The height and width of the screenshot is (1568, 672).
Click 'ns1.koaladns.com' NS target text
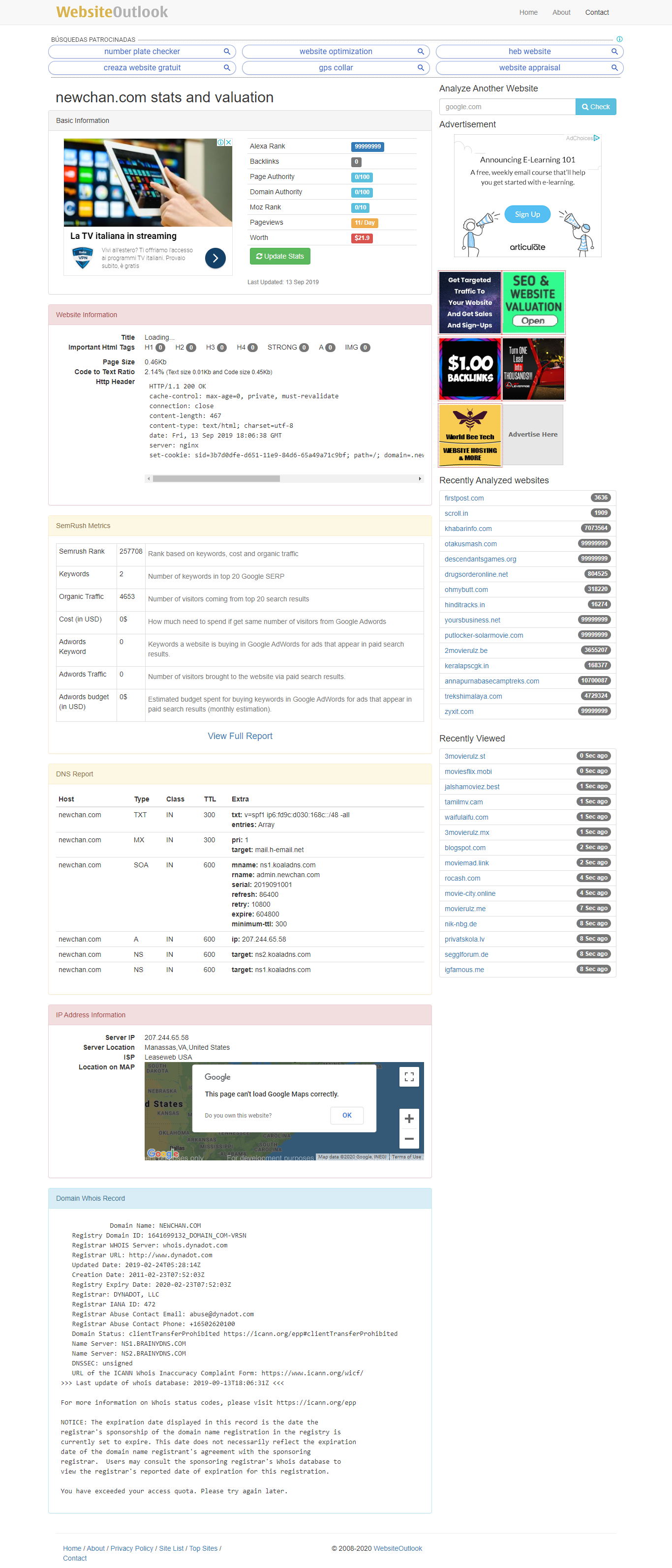283,969
